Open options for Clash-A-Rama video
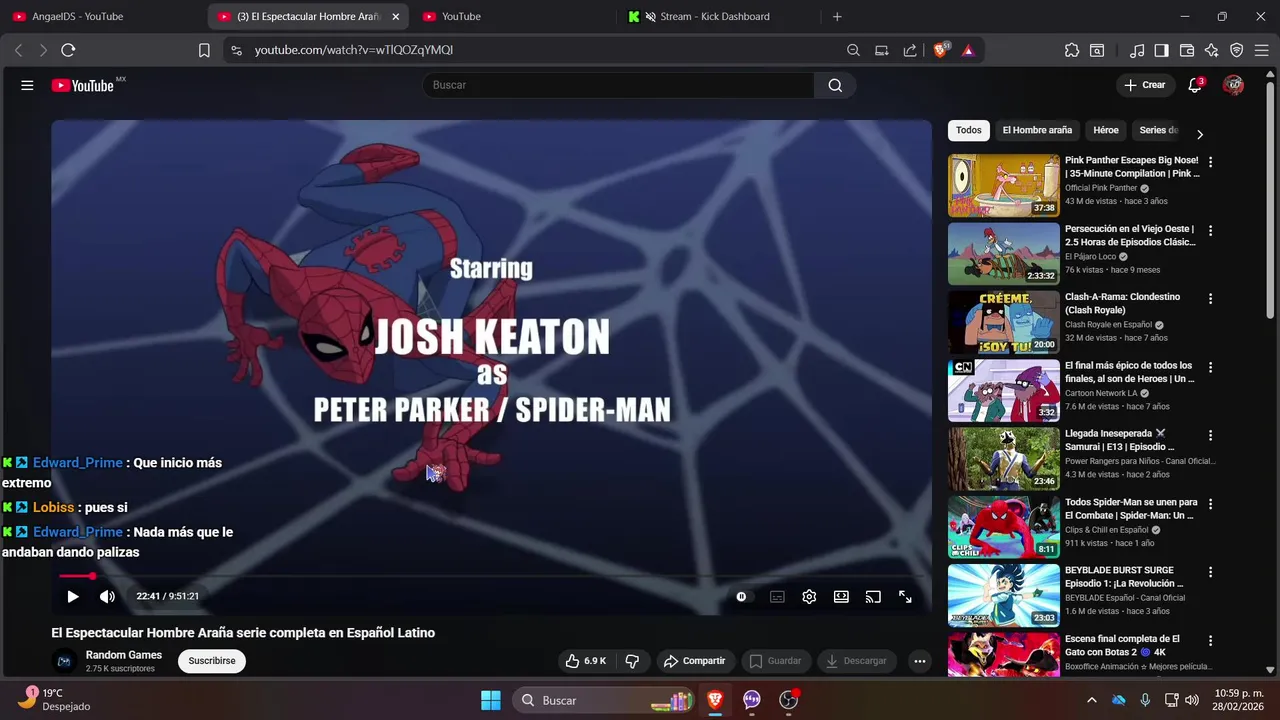This screenshot has width=1280, height=720. [x=1210, y=298]
